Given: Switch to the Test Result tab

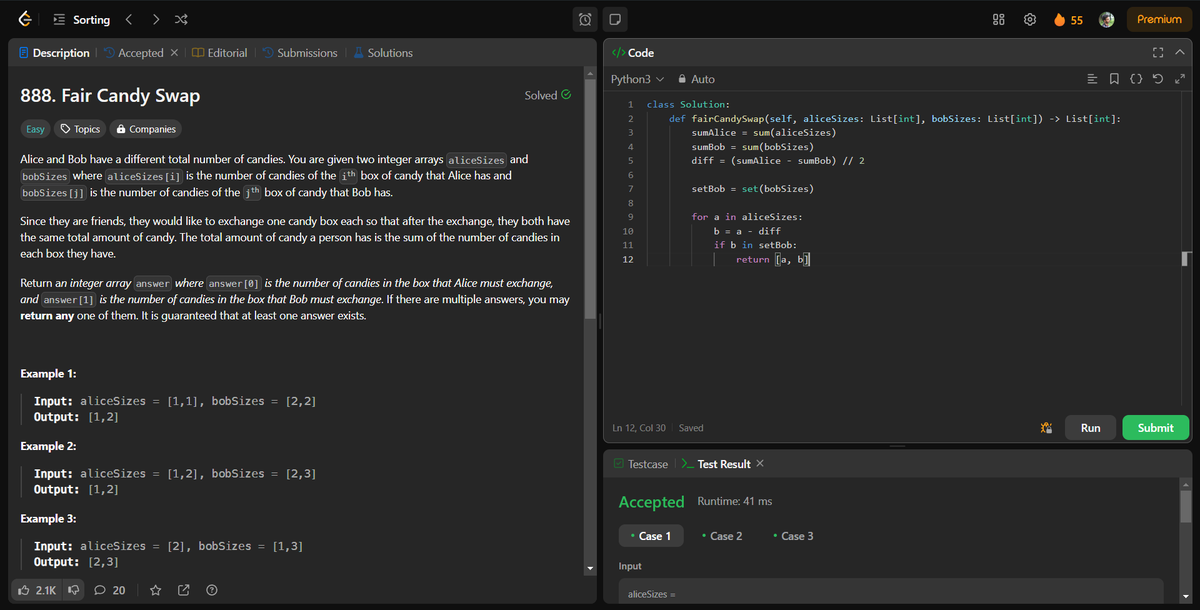Looking at the screenshot, I should point(716,464).
